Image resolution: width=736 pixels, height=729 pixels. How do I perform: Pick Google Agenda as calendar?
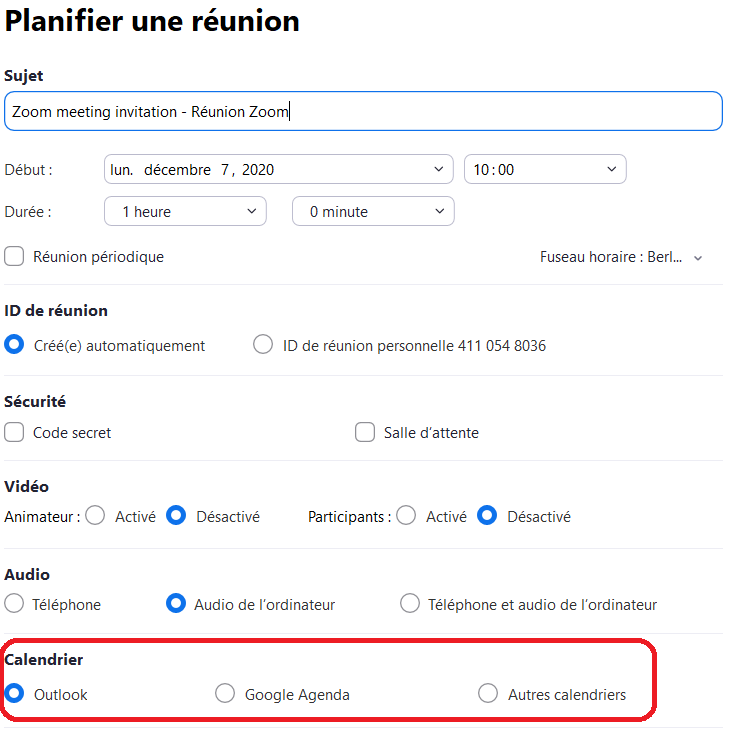pos(226,694)
